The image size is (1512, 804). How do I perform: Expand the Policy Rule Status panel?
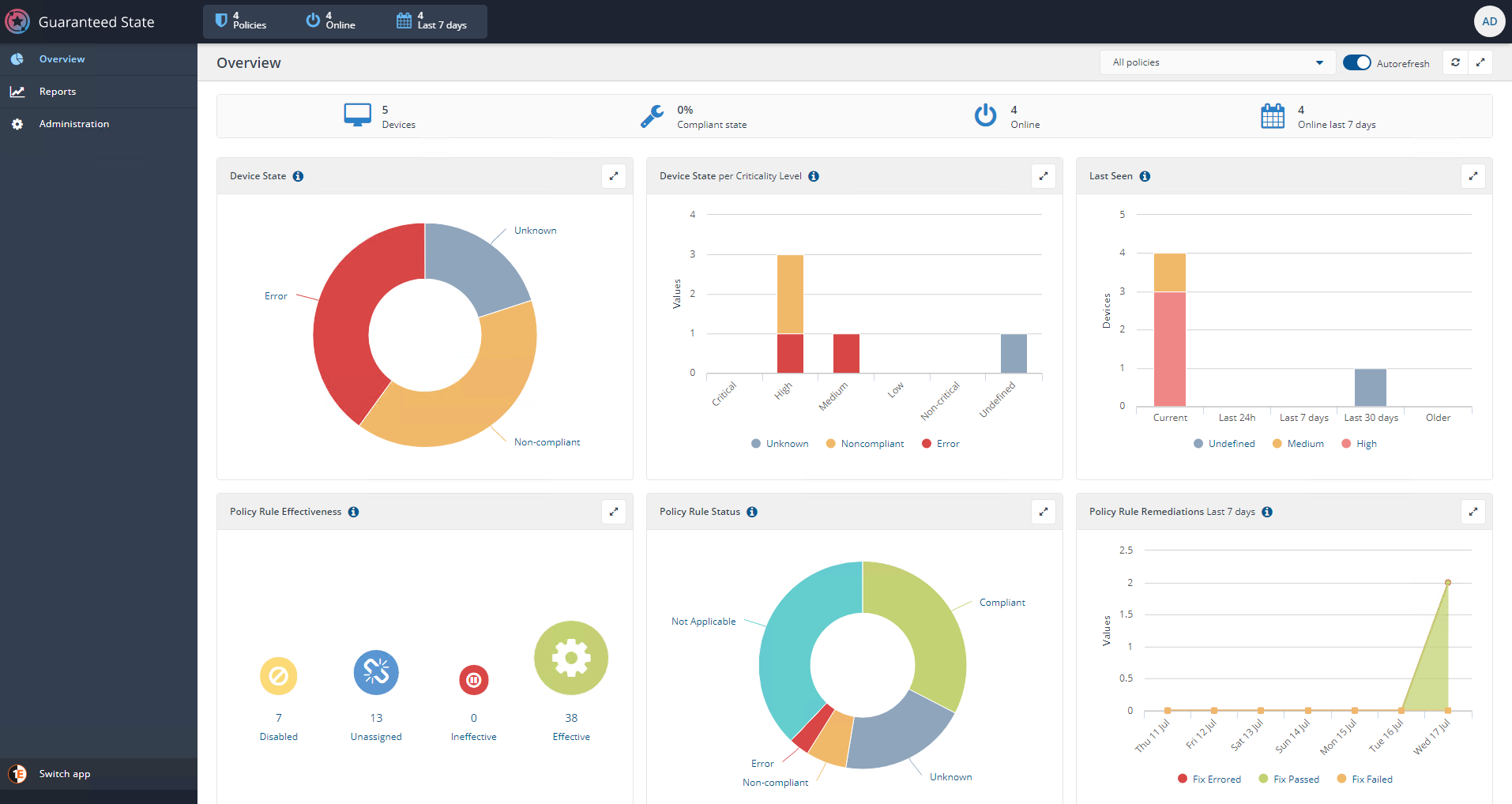pos(1044,512)
